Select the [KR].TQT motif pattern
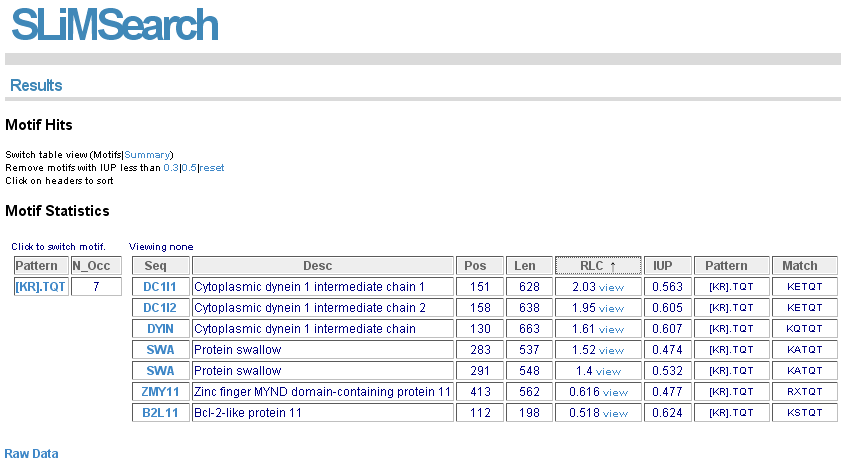This screenshot has height=464, width=841. tap(40, 287)
